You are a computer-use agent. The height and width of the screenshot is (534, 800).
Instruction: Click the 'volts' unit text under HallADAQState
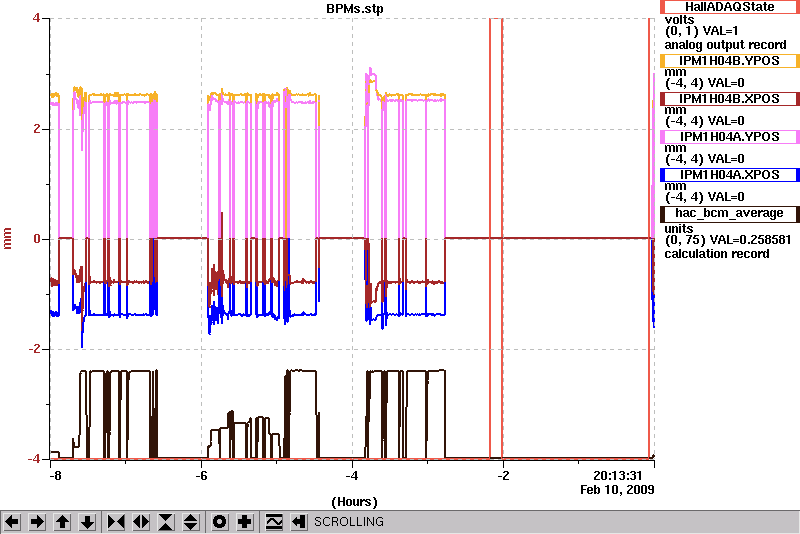click(x=679, y=20)
